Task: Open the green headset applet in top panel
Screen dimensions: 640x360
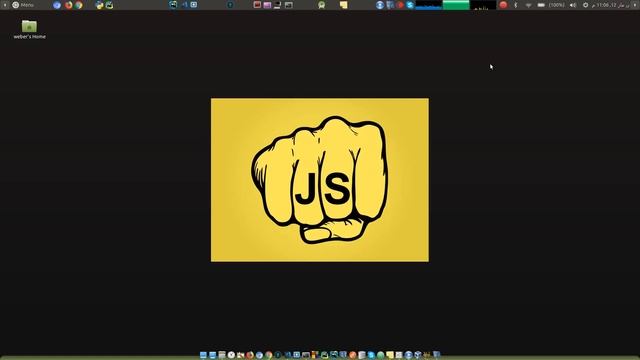Action: point(322,5)
